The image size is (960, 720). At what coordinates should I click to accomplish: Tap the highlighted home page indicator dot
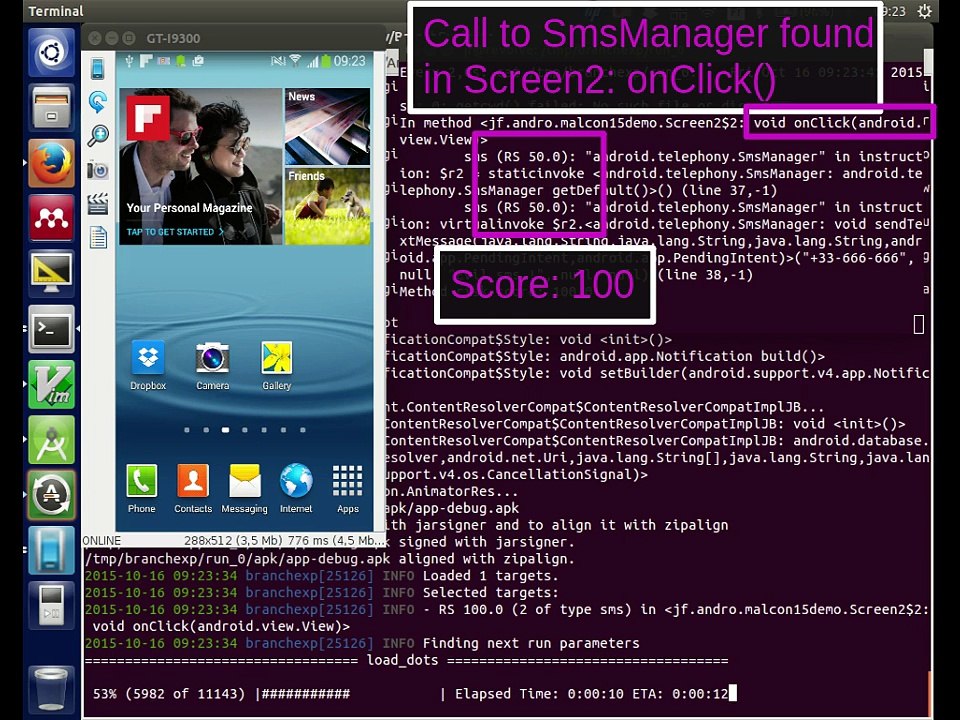coord(225,430)
